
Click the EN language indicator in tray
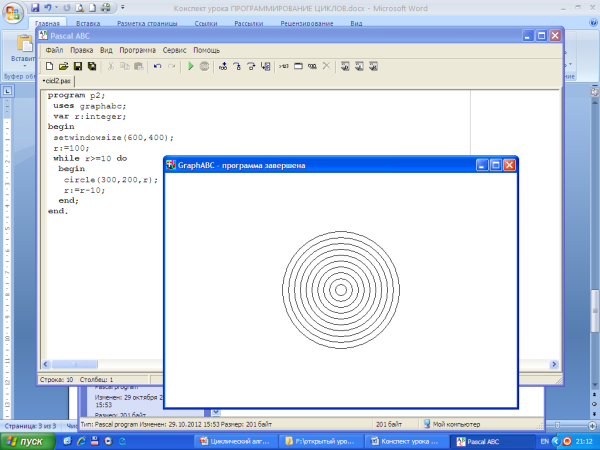(x=543, y=440)
